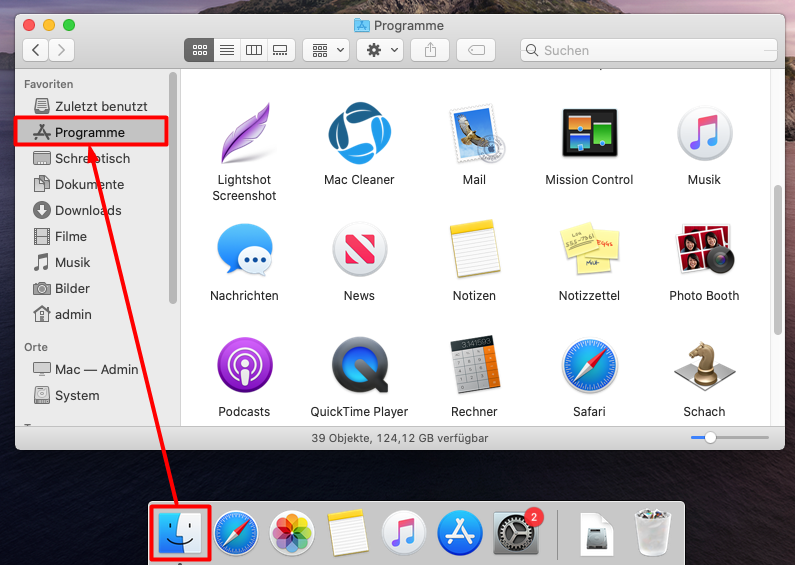Open System Preferences from the Dock

pyautogui.click(x=516, y=533)
